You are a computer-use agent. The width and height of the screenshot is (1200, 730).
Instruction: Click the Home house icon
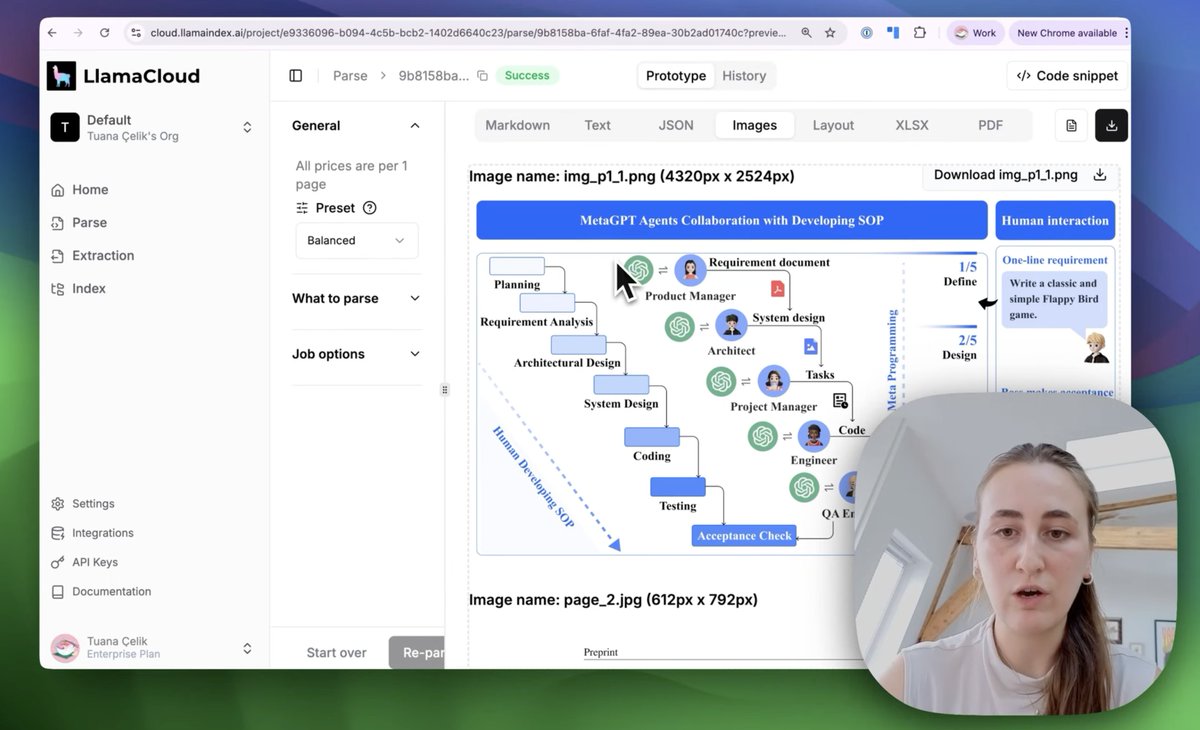58,190
